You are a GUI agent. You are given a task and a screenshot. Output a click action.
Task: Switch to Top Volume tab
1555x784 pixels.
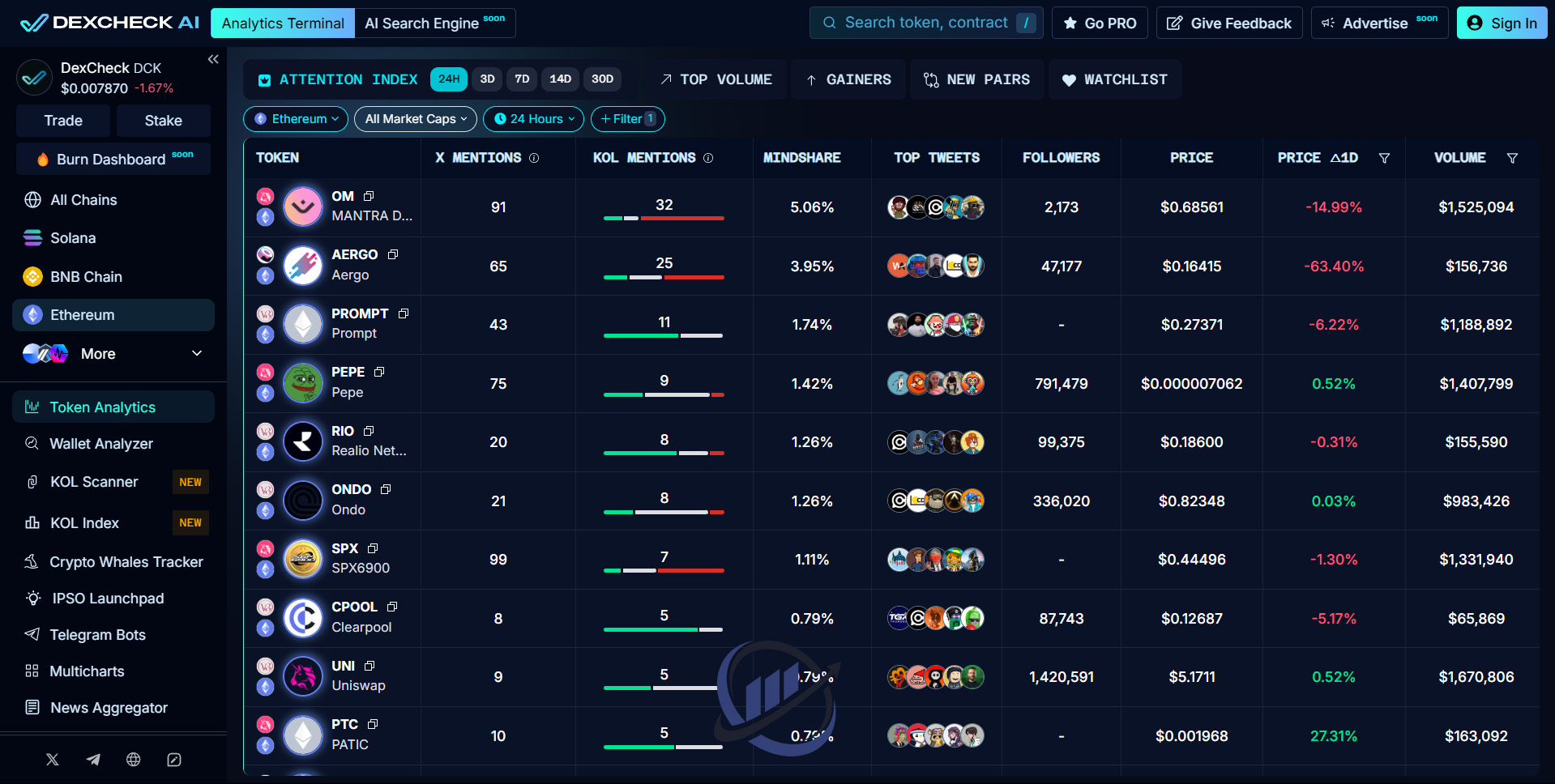pyautogui.click(x=716, y=79)
